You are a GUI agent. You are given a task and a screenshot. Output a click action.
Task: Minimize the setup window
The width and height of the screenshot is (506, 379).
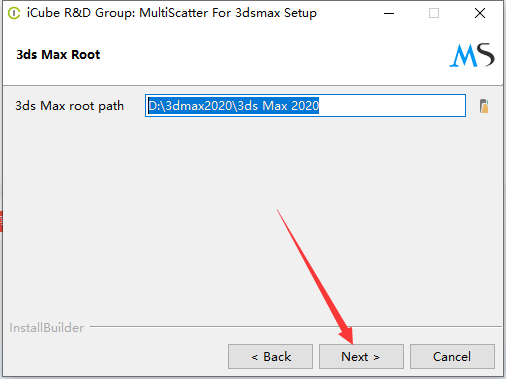pyautogui.click(x=389, y=13)
